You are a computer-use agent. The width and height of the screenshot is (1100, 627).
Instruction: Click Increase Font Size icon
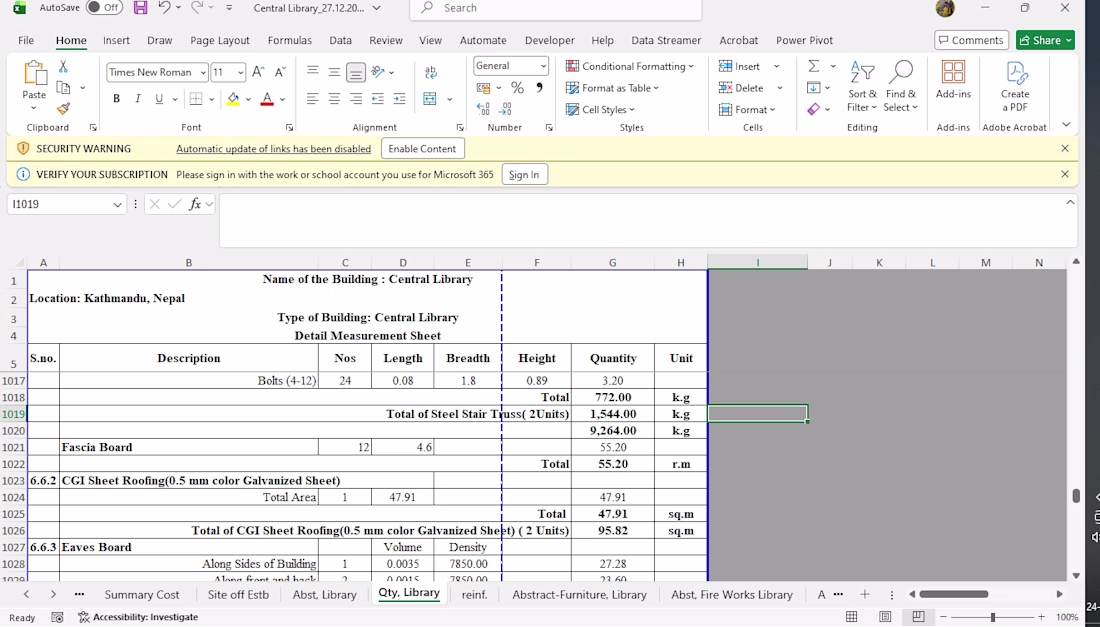coord(258,72)
